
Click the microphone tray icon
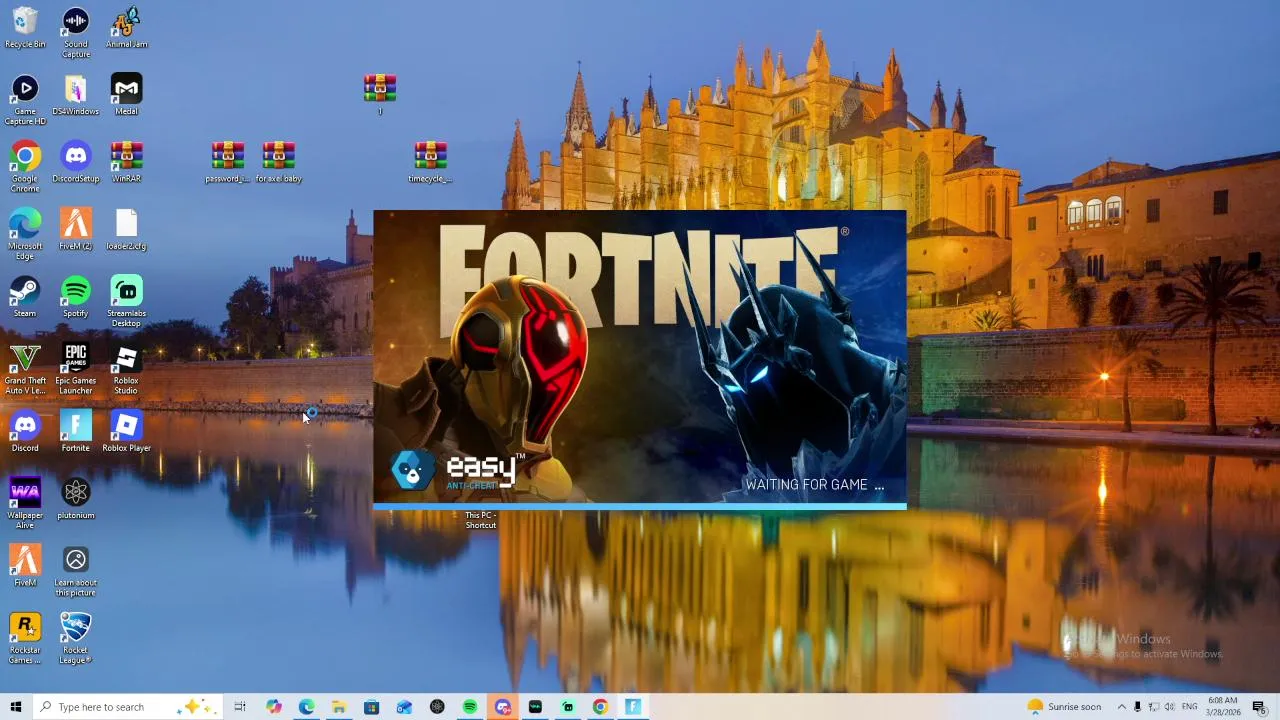tap(1138, 707)
